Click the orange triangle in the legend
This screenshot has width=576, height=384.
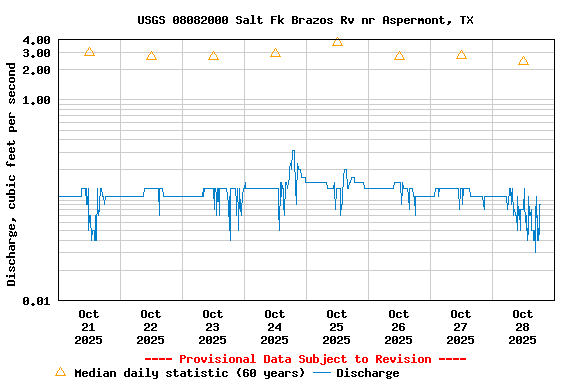coord(61,372)
